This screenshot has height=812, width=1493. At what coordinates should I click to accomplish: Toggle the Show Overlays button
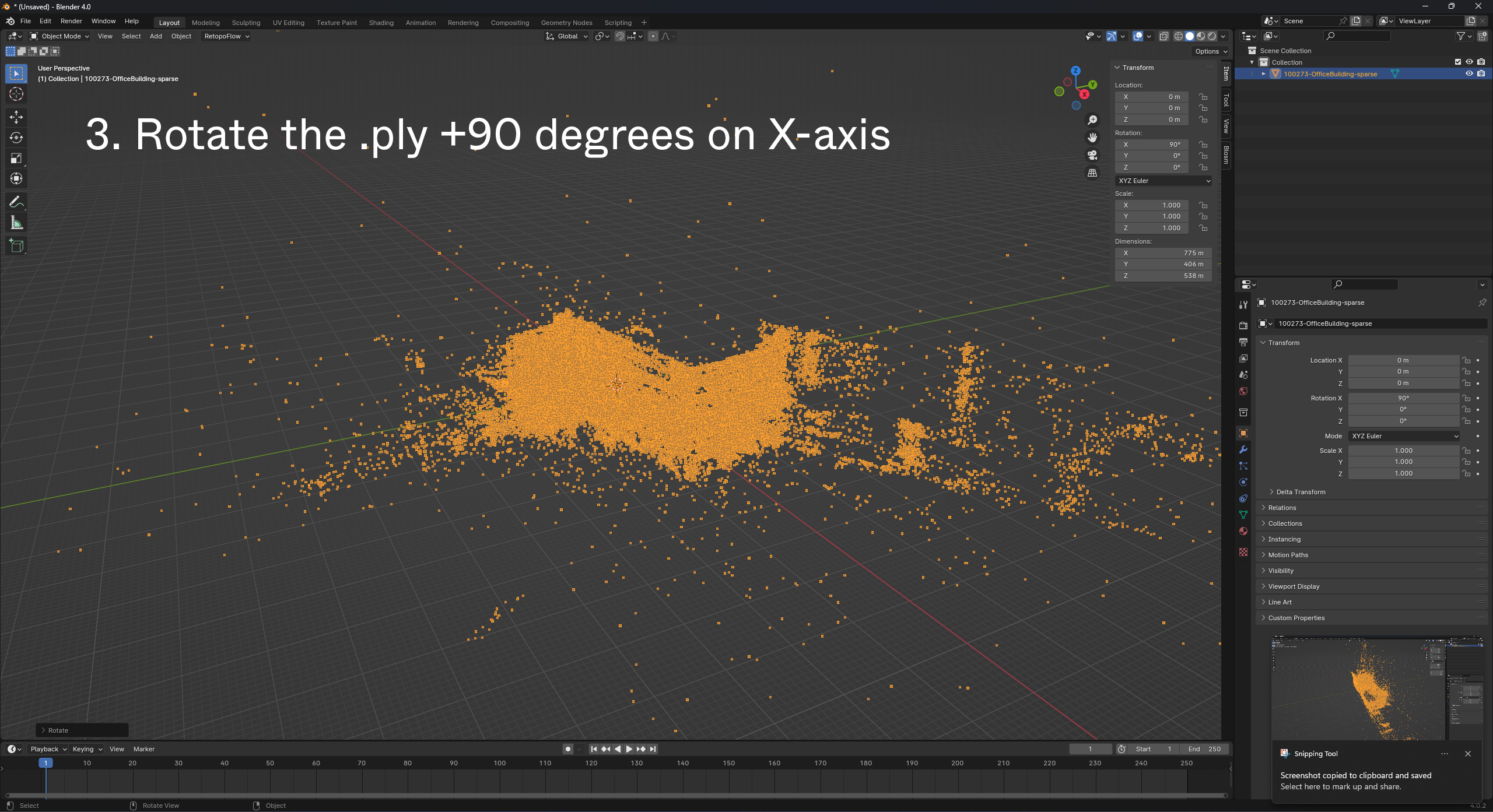pyautogui.click(x=1138, y=36)
